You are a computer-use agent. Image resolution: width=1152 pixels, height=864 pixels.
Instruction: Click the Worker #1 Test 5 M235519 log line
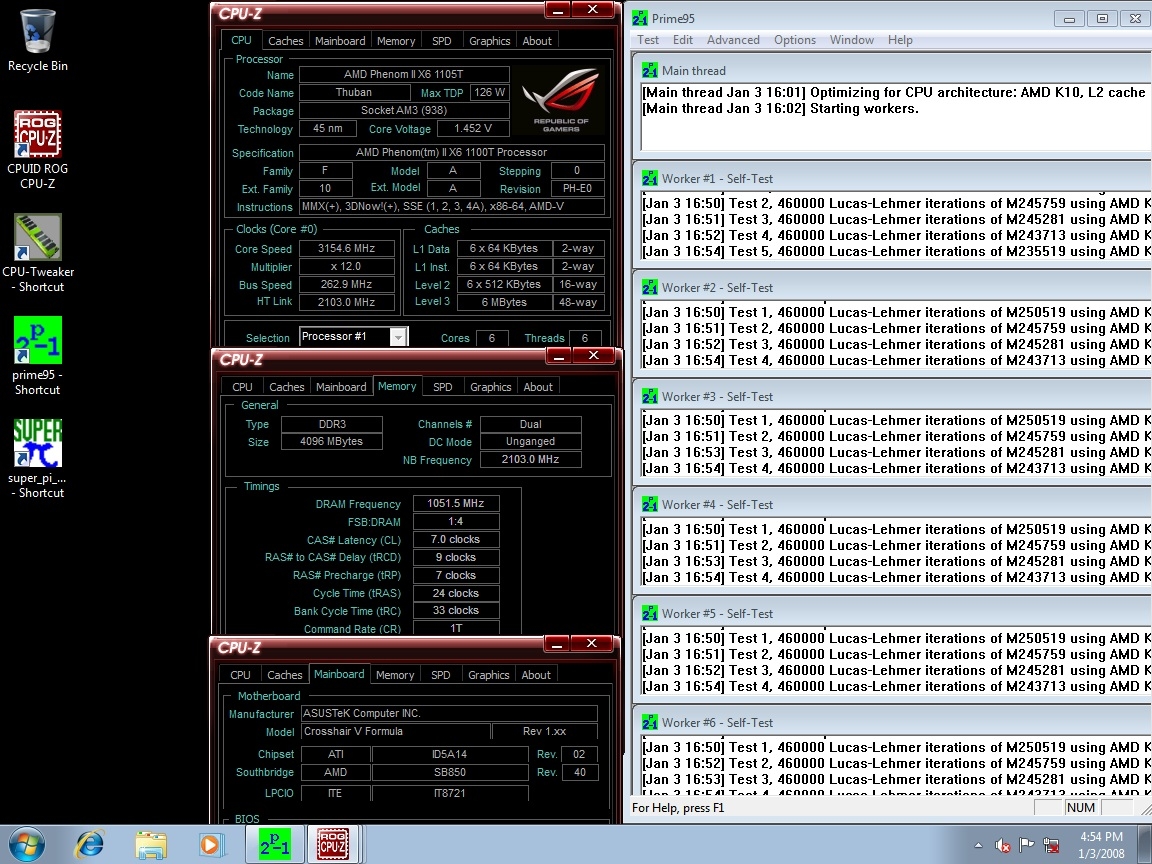pyautogui.click(x=896, y=252)
